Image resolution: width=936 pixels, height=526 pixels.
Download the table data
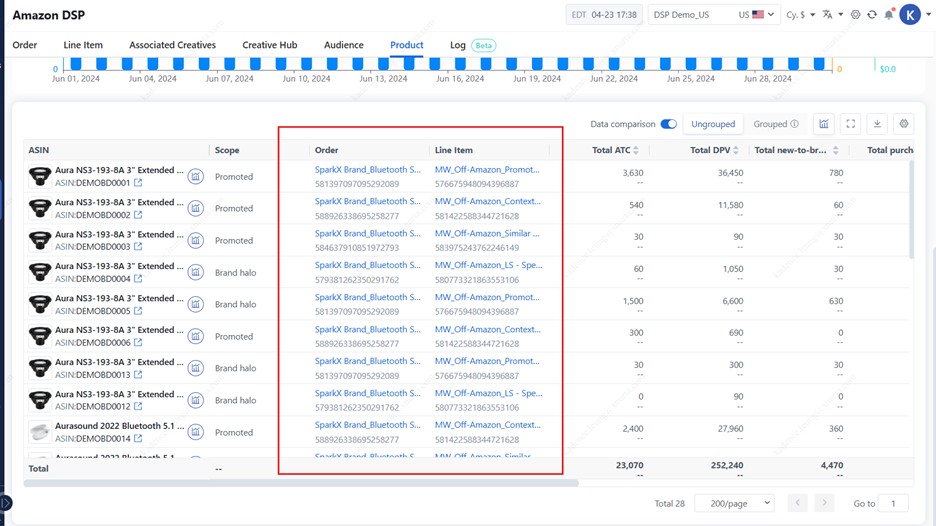point(878,124)
